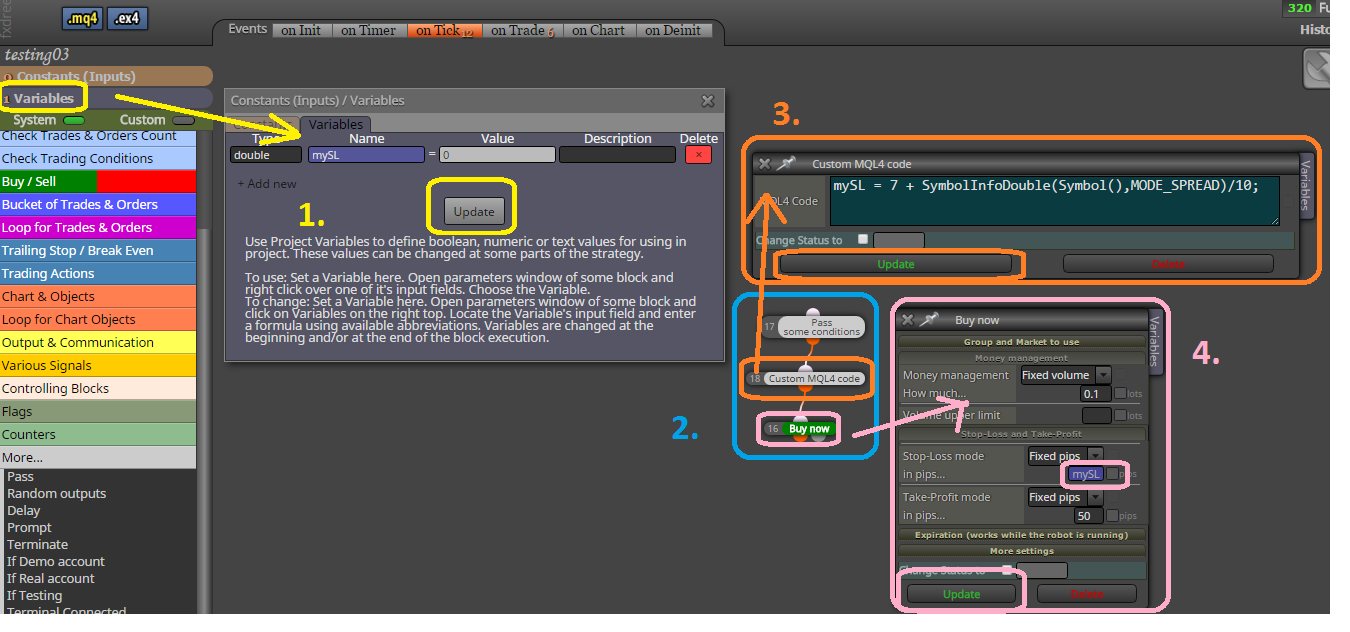Close the Buy now parameters panel
Image resolution: width=1350 pixels, height=632 pixels.
908,320
